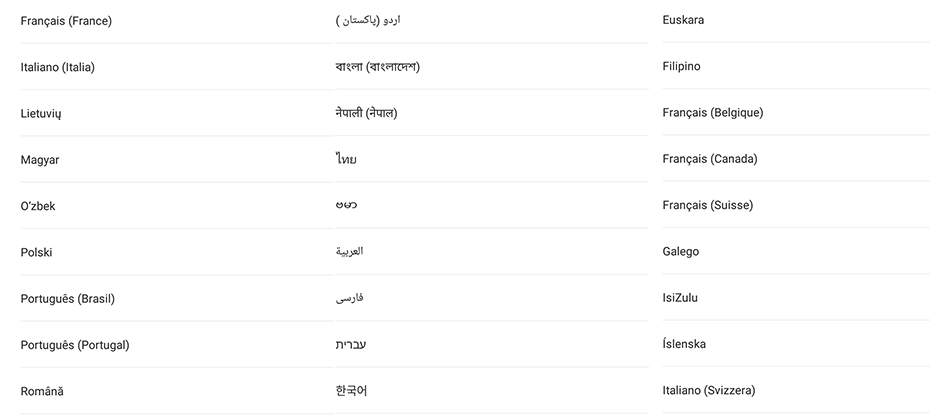Select Français (Belgique) language
Image resolution: width=930 pixels, height=416 pixels.
click(x=712, y=113)
